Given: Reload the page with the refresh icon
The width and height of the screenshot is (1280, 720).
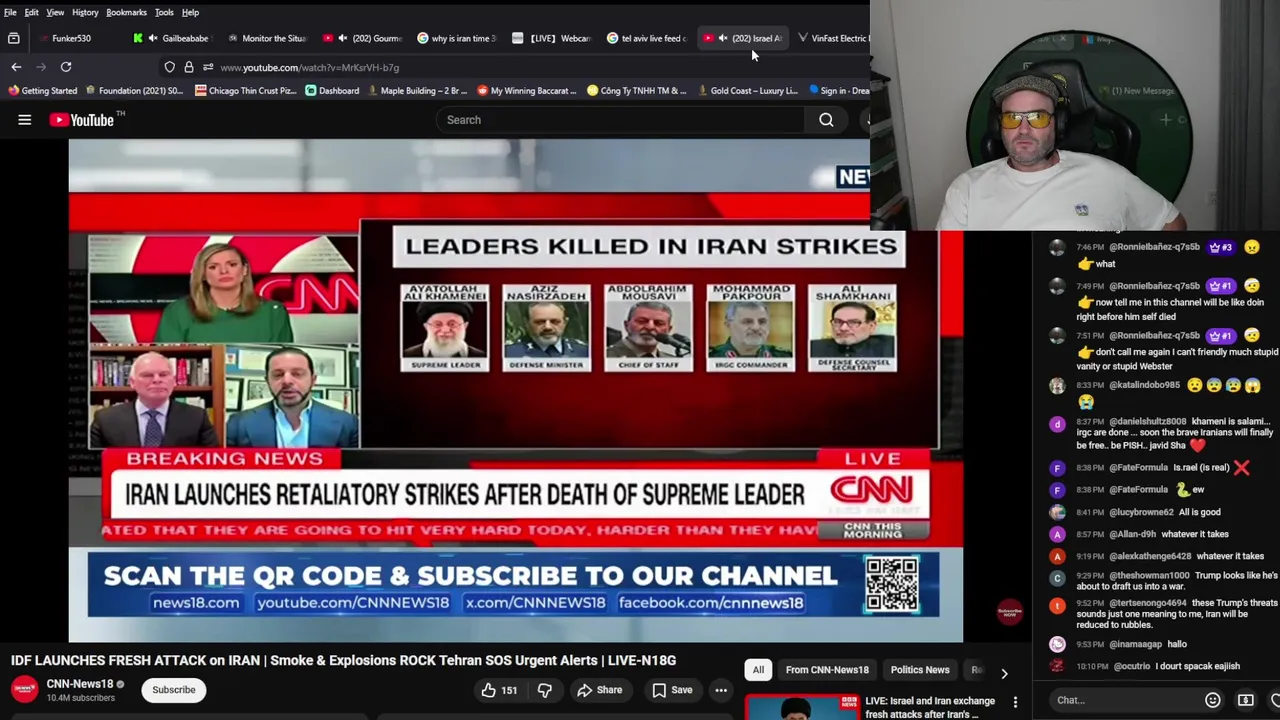Looking at the screenshot, I should click(x=66, y=67).
